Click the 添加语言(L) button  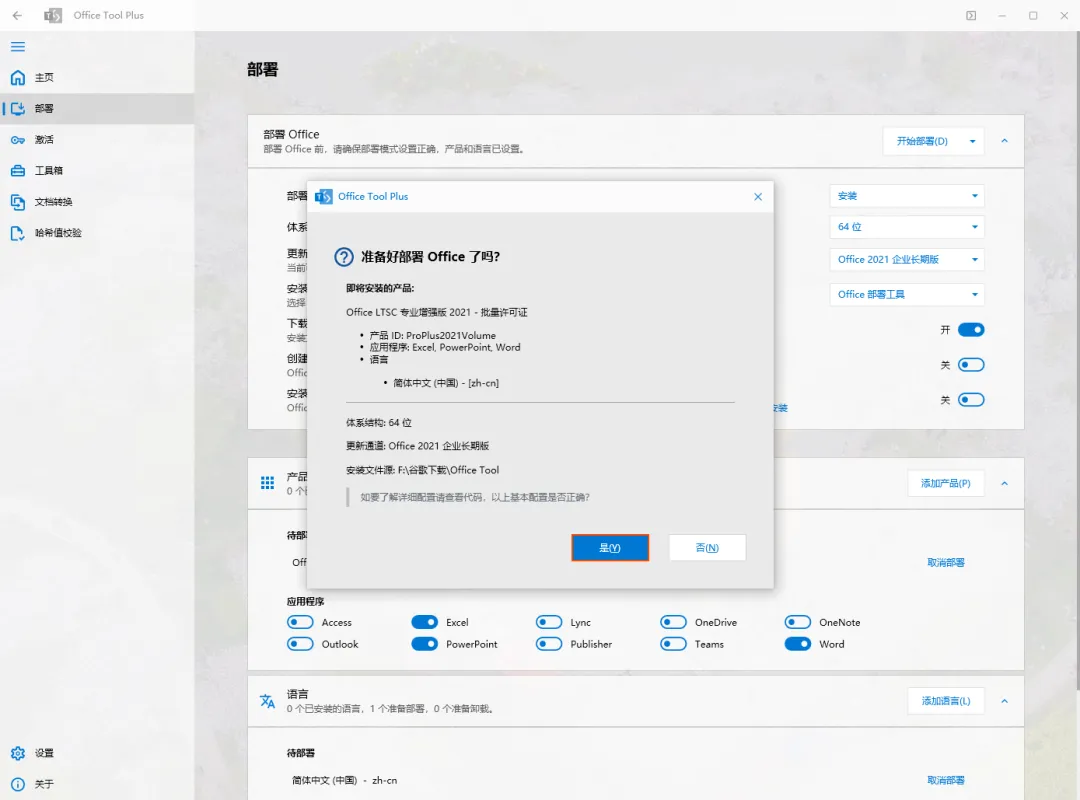point(946,701)
